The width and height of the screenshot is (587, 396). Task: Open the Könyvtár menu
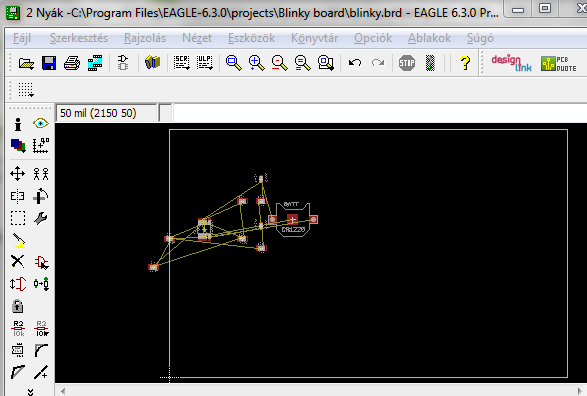(x=314, y=38)
